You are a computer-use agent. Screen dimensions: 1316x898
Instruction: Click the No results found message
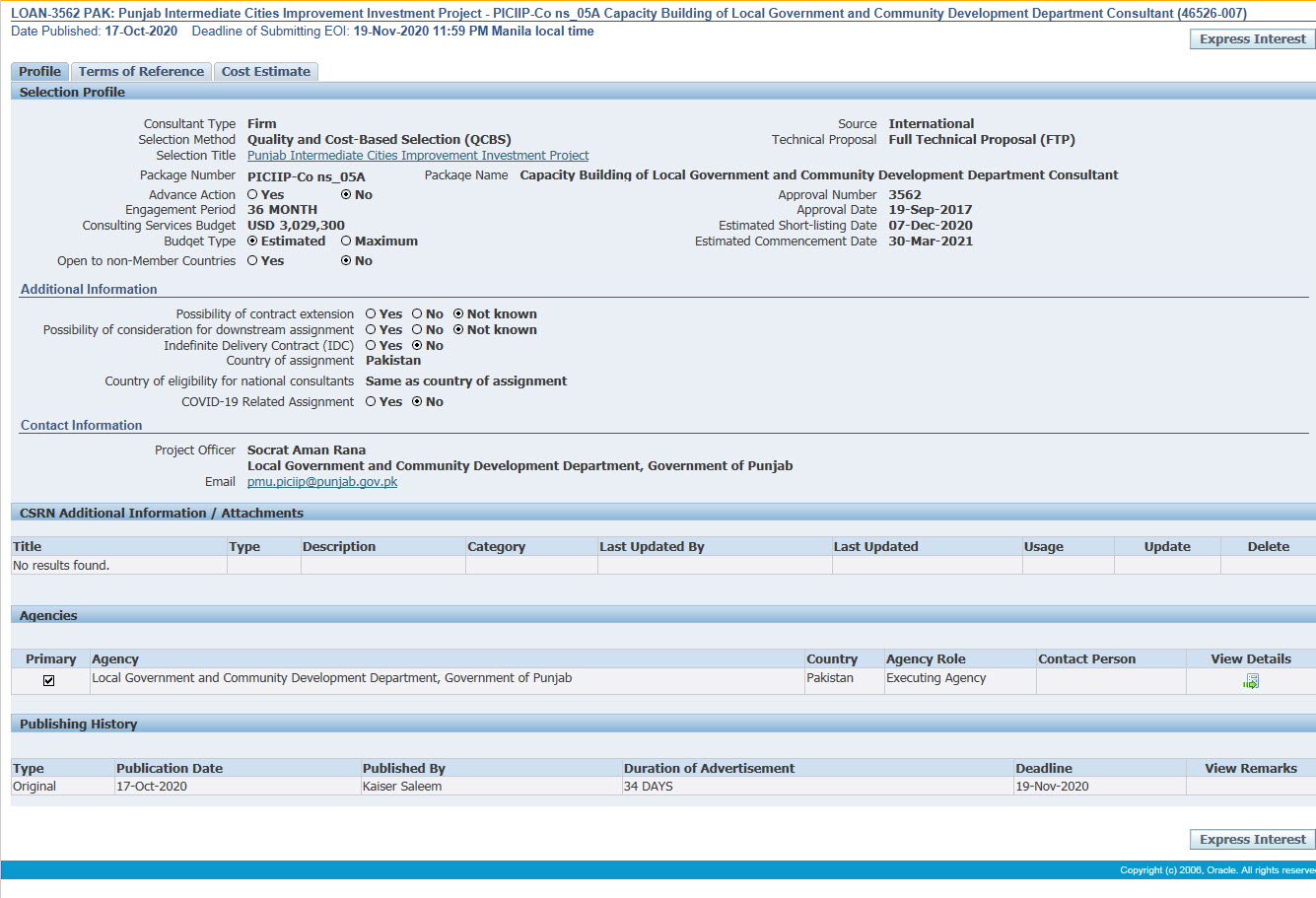click(61, 566)
